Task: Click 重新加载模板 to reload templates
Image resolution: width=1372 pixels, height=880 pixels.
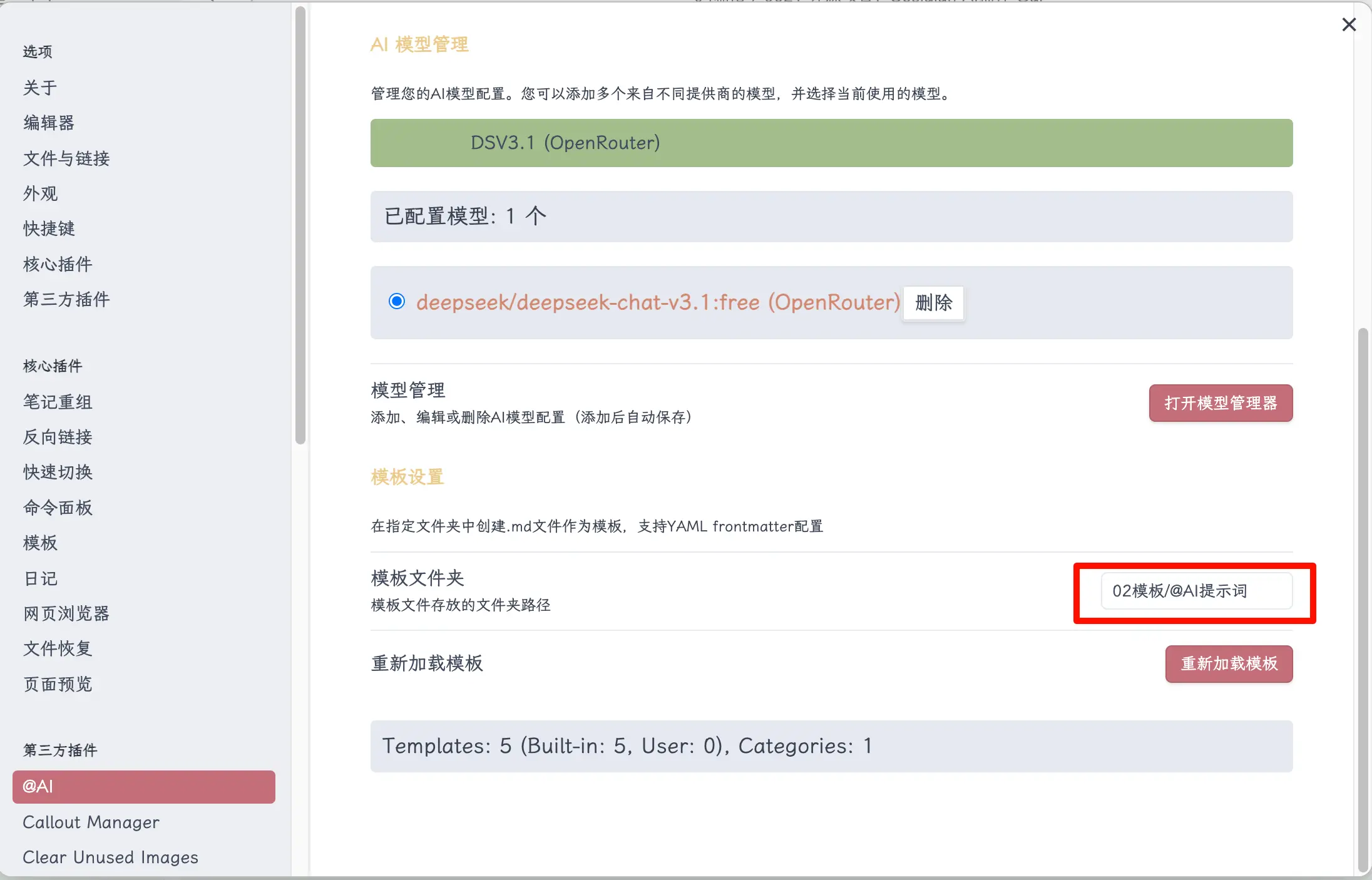Action: (1228, 664)
